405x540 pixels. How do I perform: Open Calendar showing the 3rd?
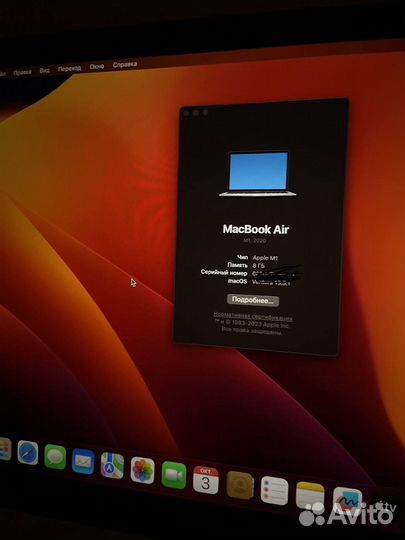(x=206, y=480)
